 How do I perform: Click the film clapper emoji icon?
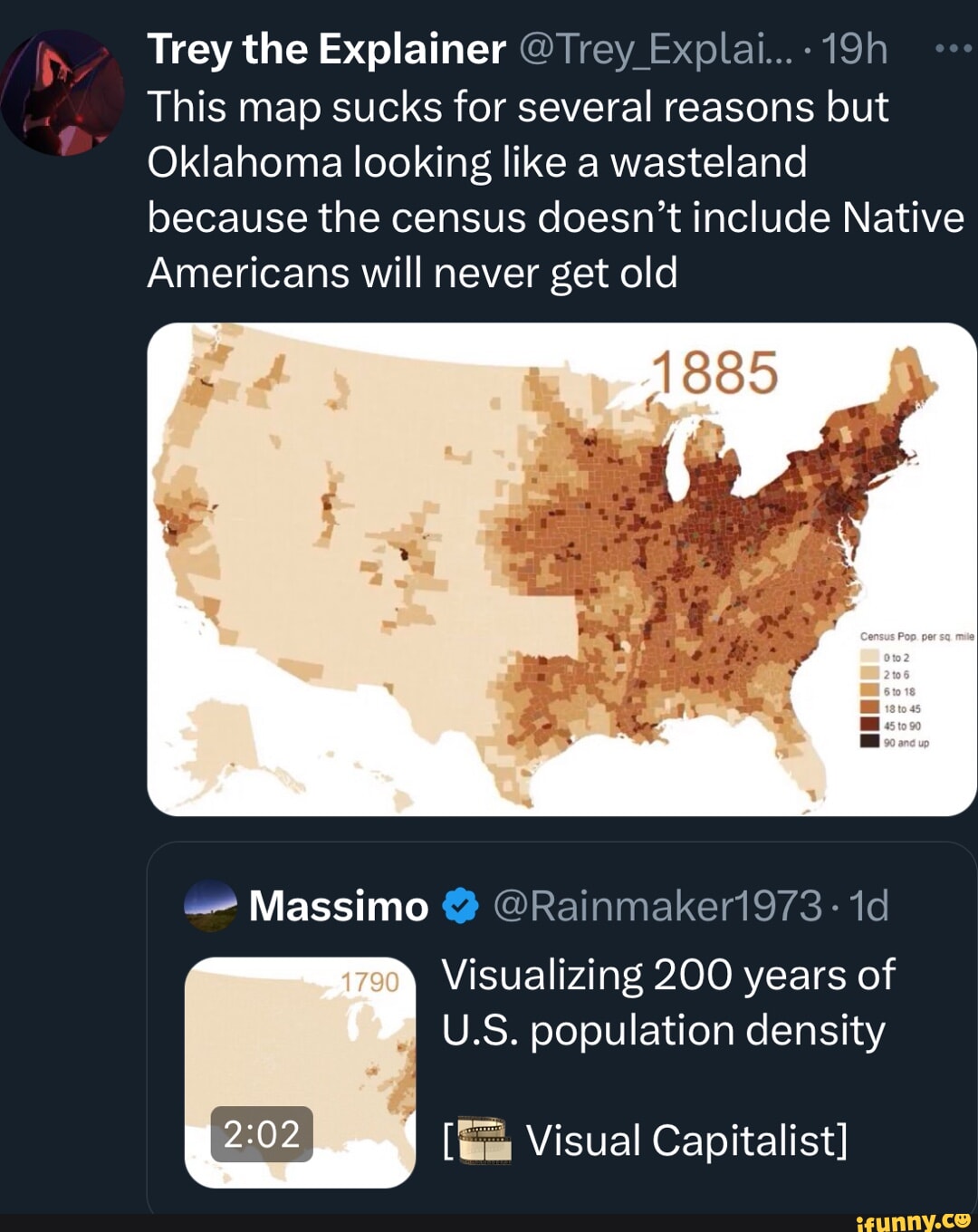point(485,1141)
